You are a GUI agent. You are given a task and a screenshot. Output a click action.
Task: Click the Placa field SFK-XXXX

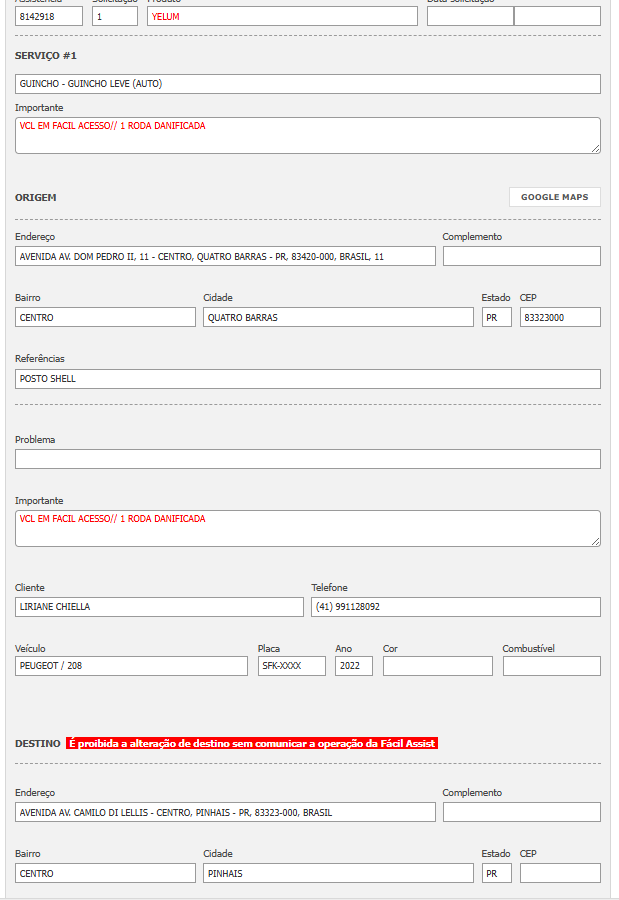pyautogui.click(x=292, y=666)
